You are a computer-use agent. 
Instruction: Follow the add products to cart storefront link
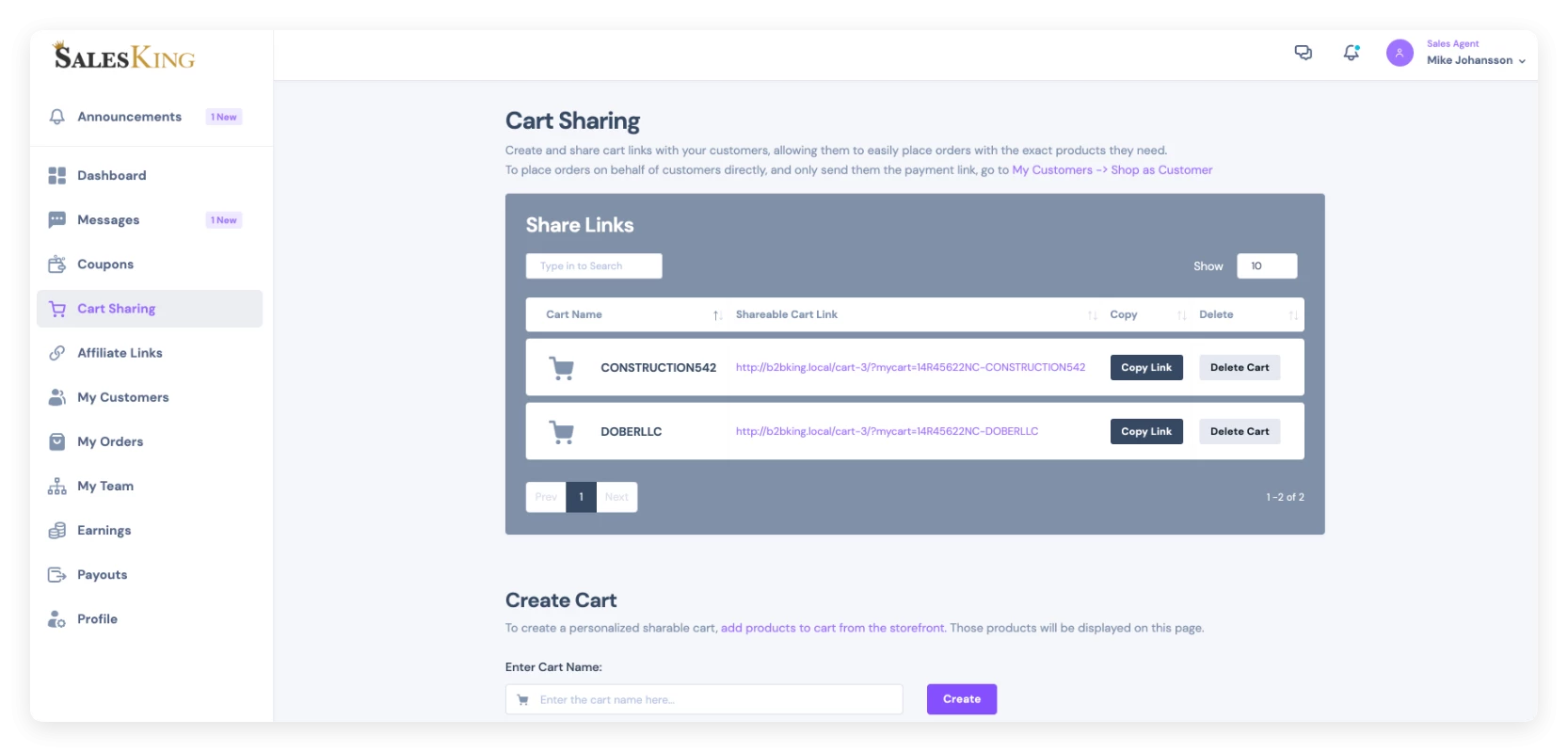[832, 627]
